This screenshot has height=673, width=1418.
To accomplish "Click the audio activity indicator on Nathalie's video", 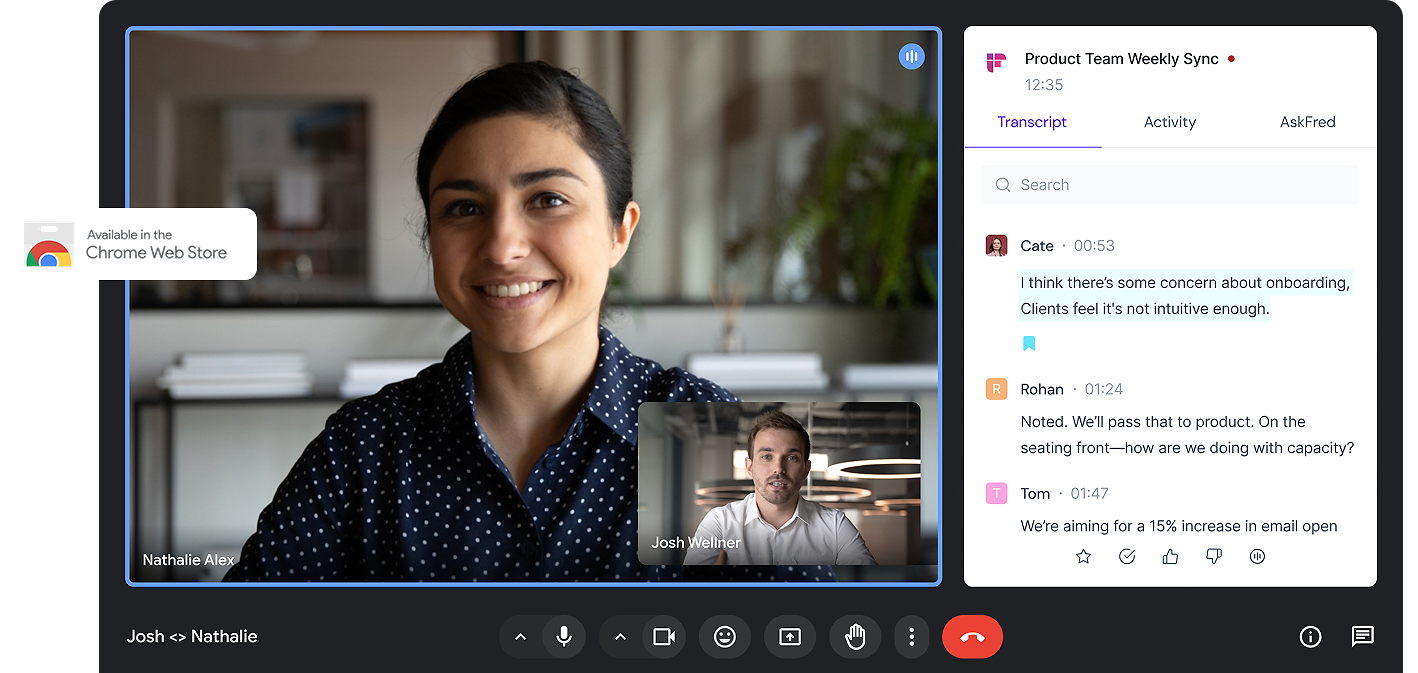I will point(911,57).
